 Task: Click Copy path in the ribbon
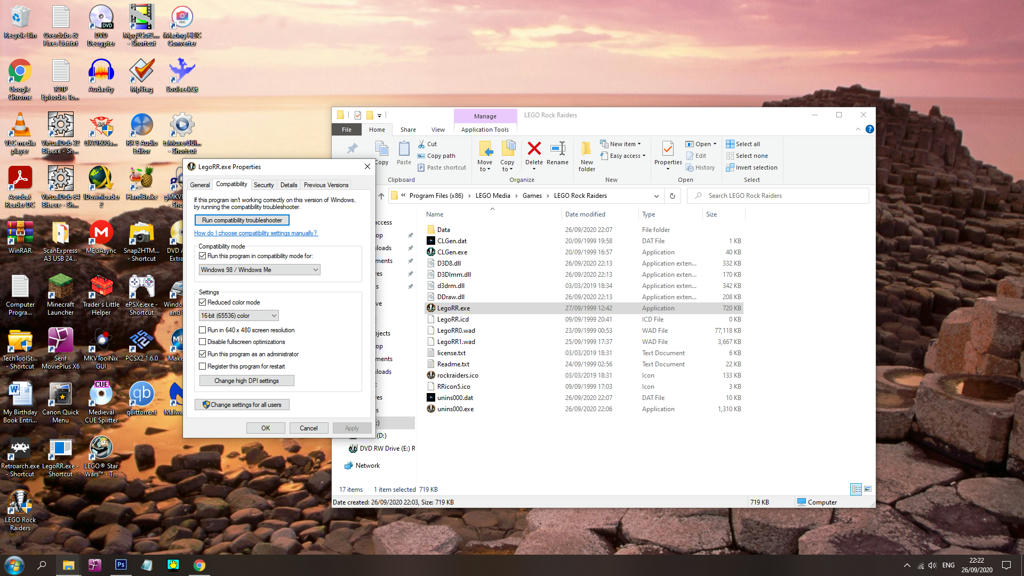[436, 155]
